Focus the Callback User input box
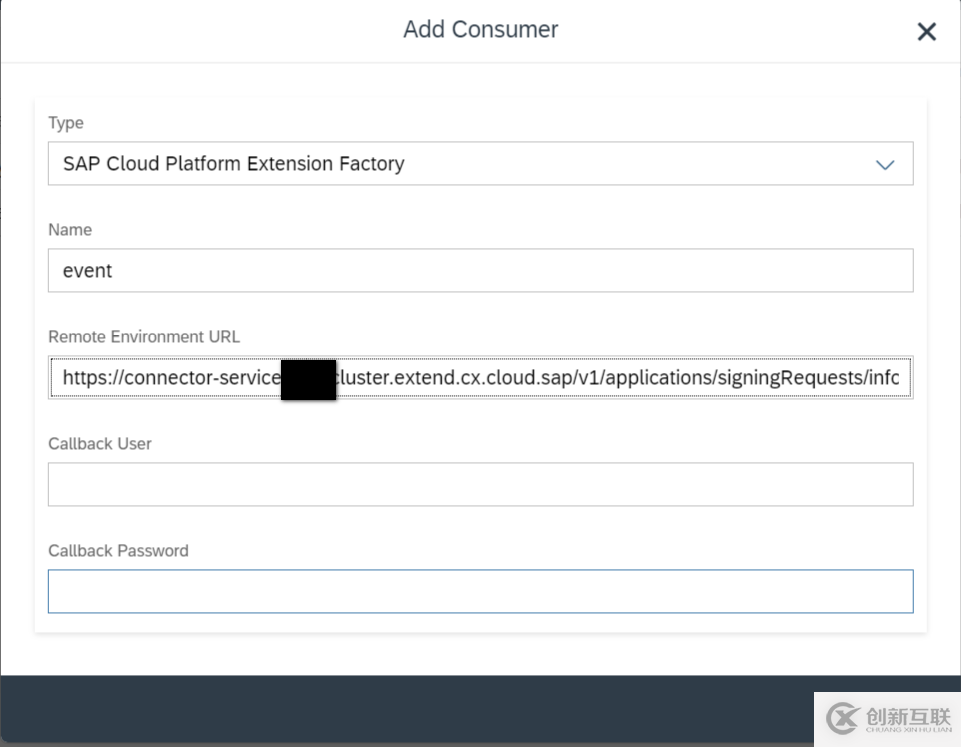Screen dimensions: 961x747 coord(480,484)
